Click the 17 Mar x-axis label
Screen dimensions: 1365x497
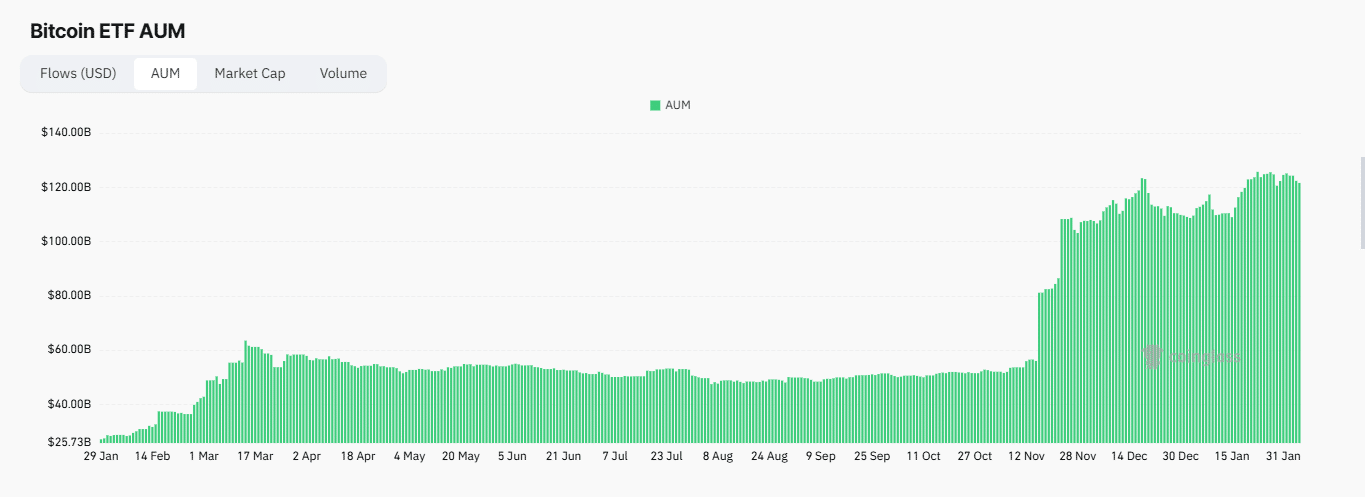[x=254, y=456]
